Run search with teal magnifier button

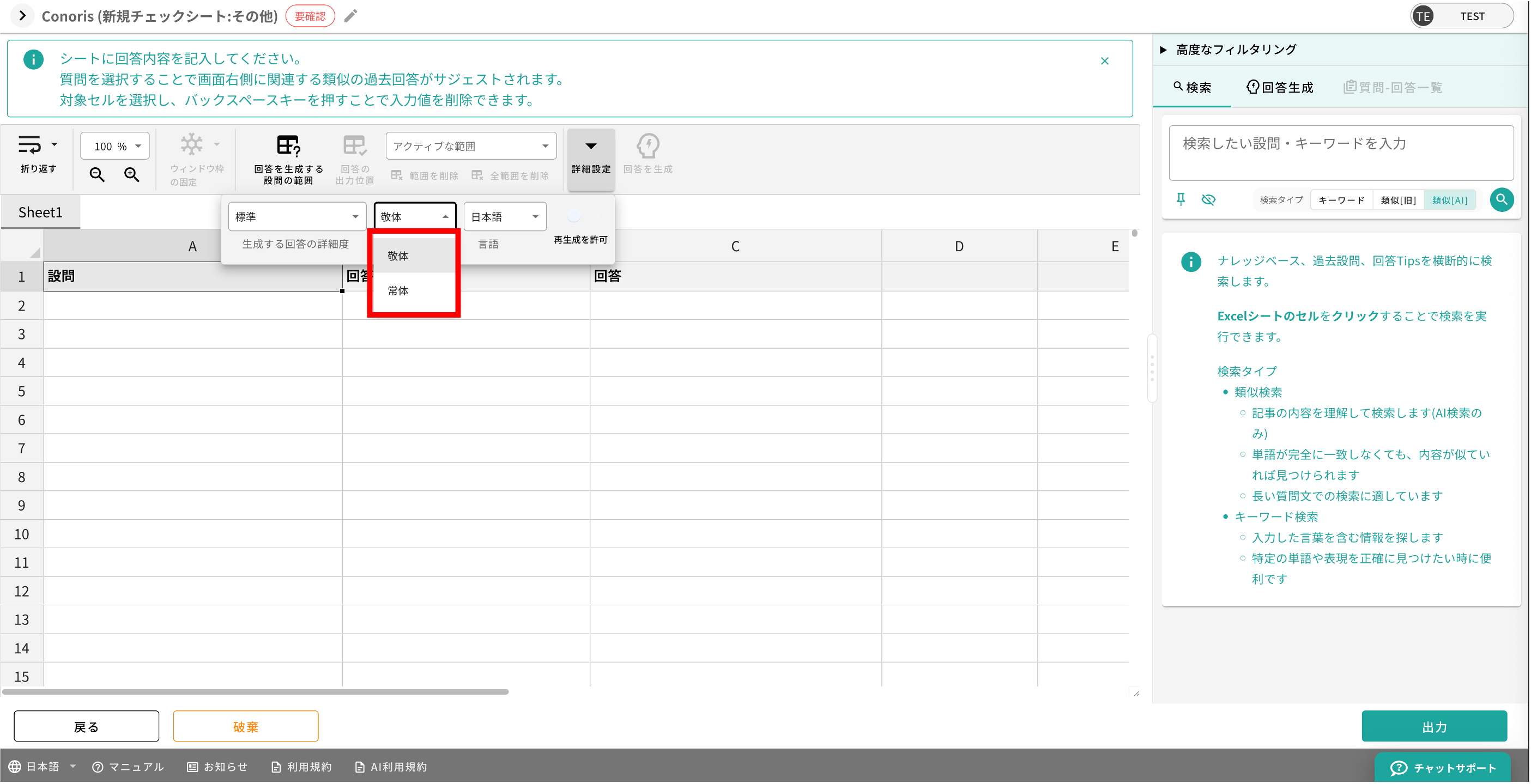[x=1502, y=199]
